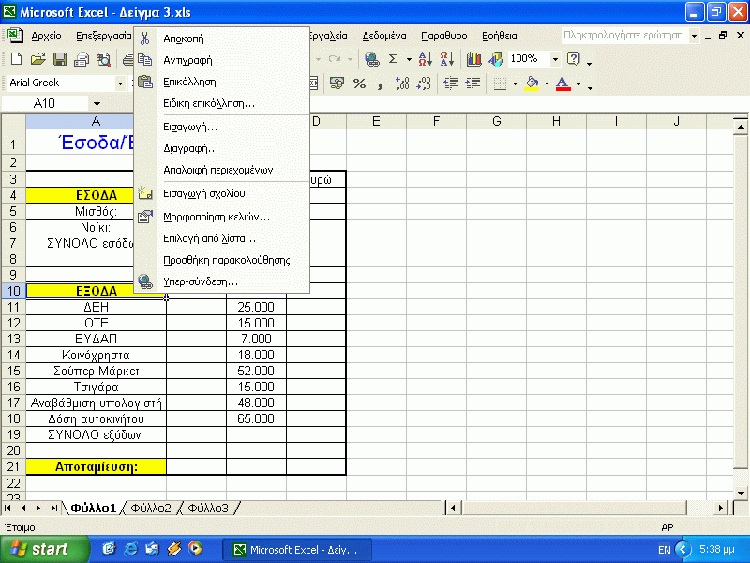Choose Προσθήκη παρακολούθησης entry
This screenshot has height=563, width=750.
pyautogui.click(x=221, y=260)
